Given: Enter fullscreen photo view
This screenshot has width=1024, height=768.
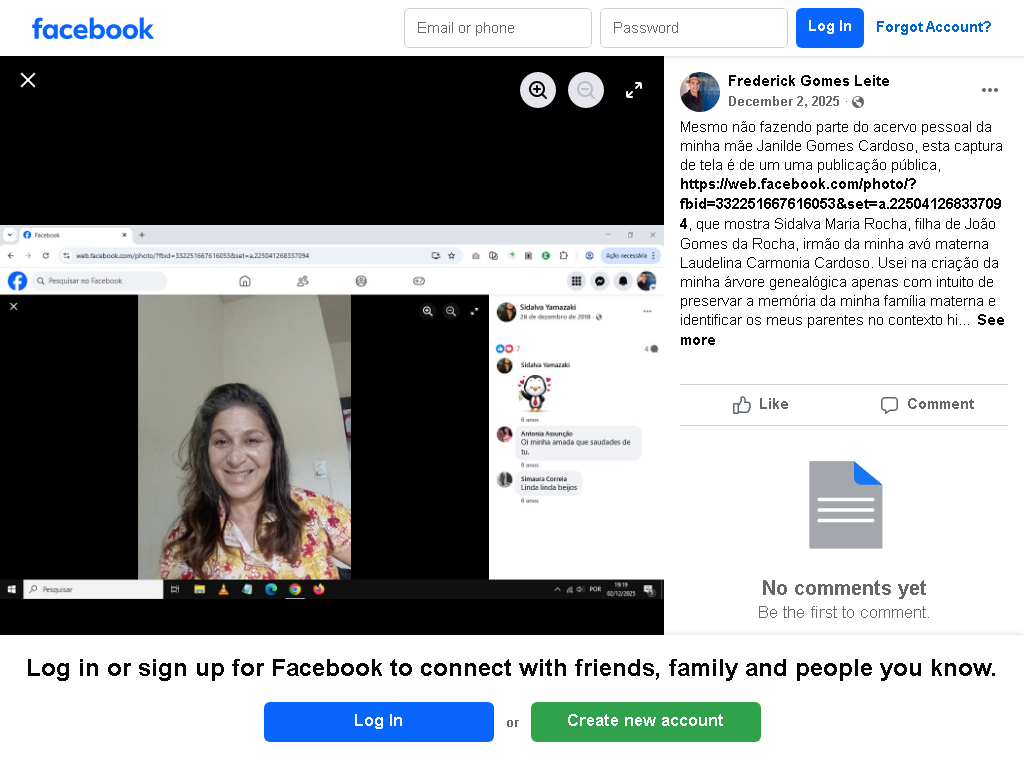Looking at the screenshot, I should click(x=633, y=89).
